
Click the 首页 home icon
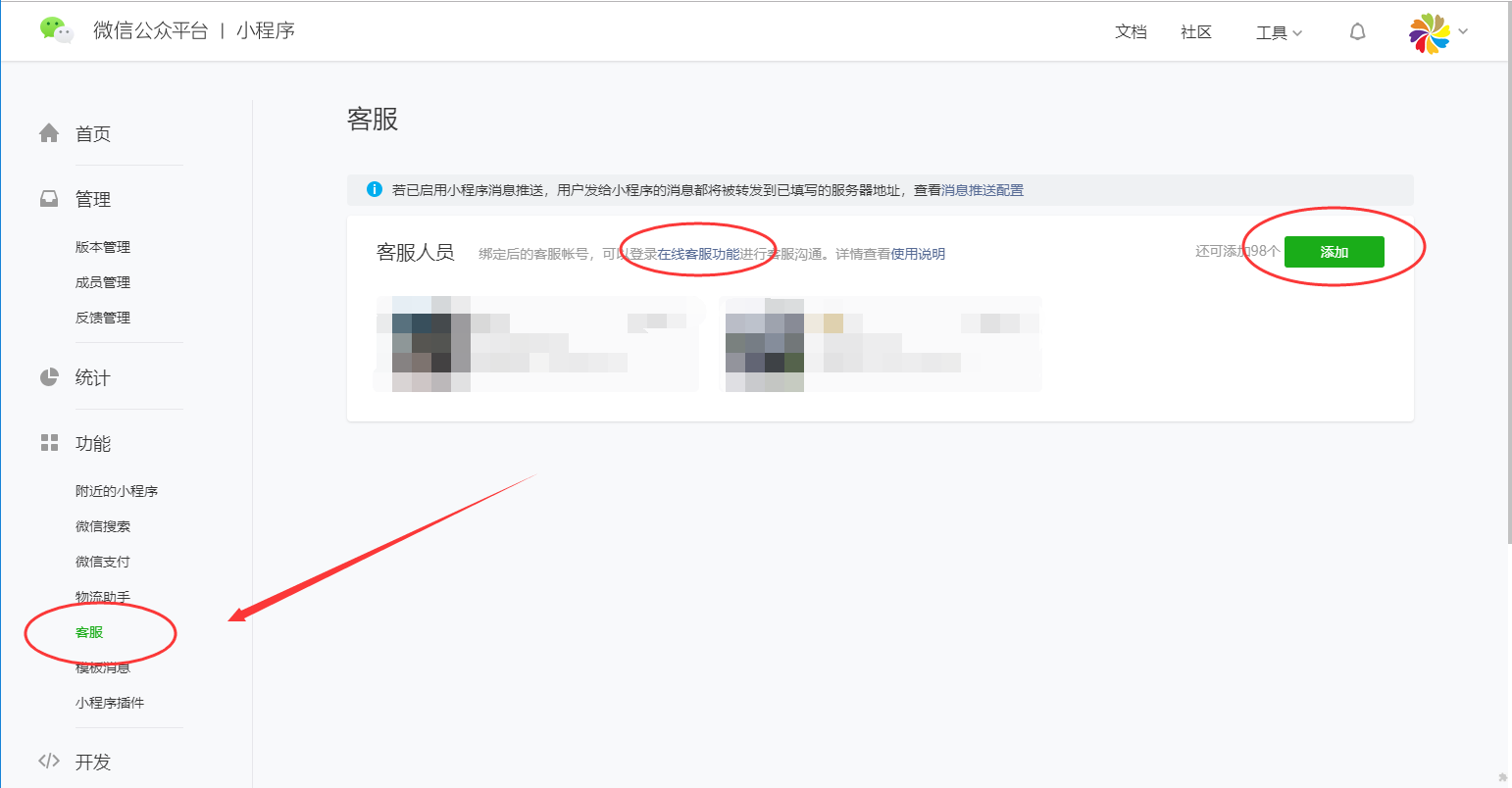pyautogui.click(x=49, y=133)
